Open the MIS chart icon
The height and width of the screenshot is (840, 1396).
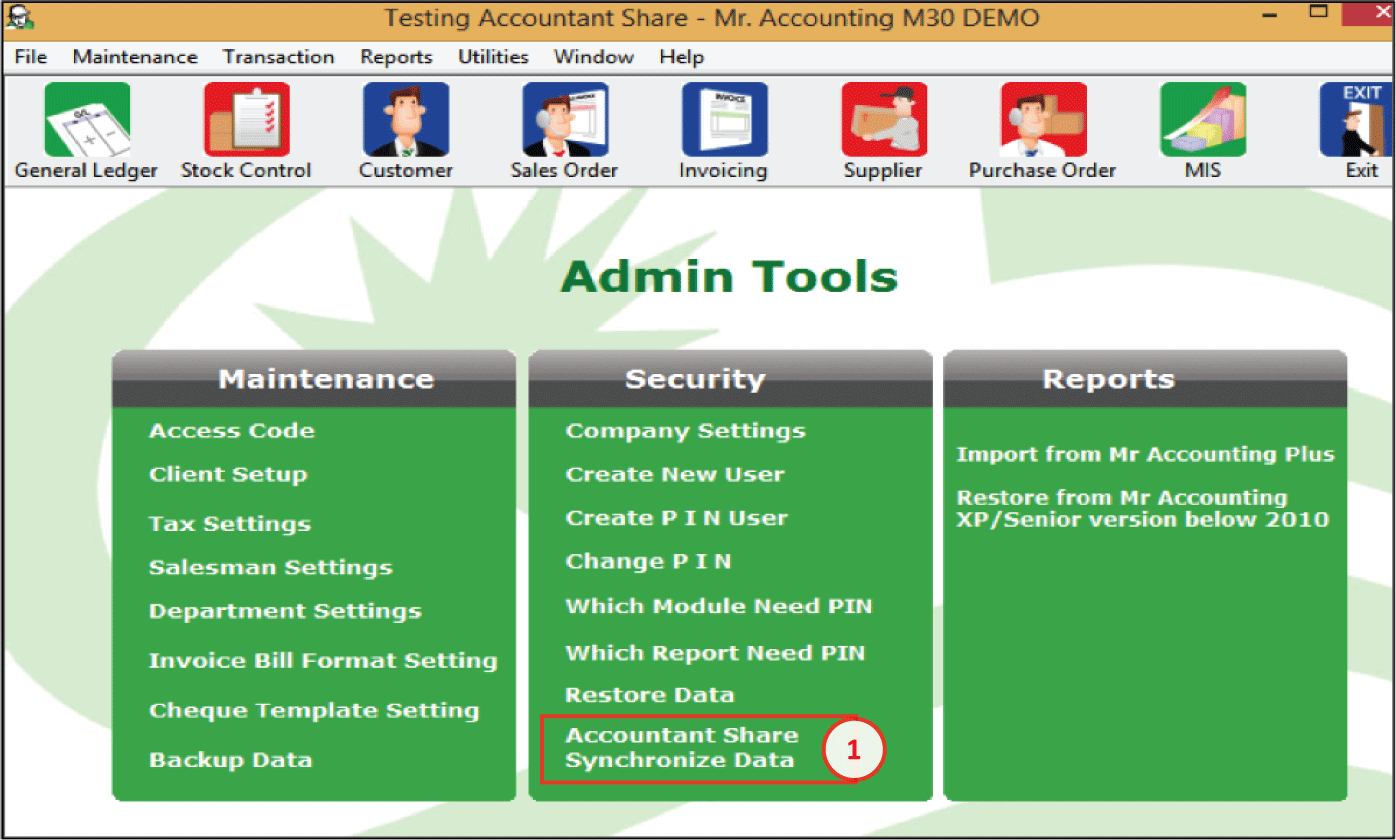1203,120
